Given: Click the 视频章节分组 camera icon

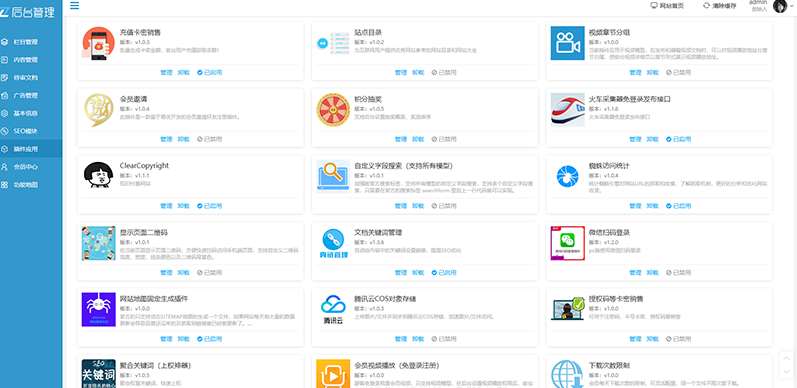Looking at the screenshot, I should [x=567, y=43].
